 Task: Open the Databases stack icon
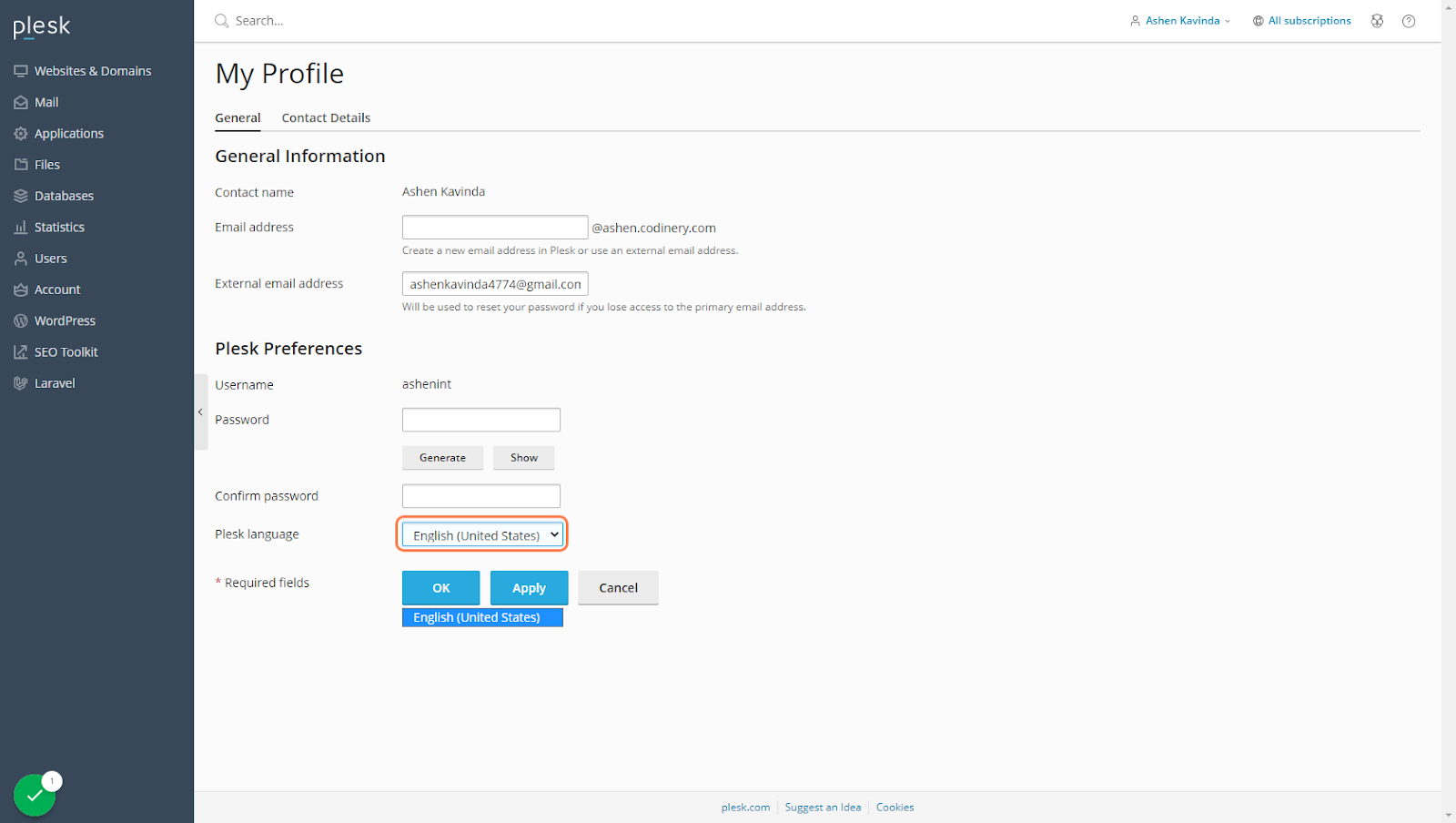[21, 196]
